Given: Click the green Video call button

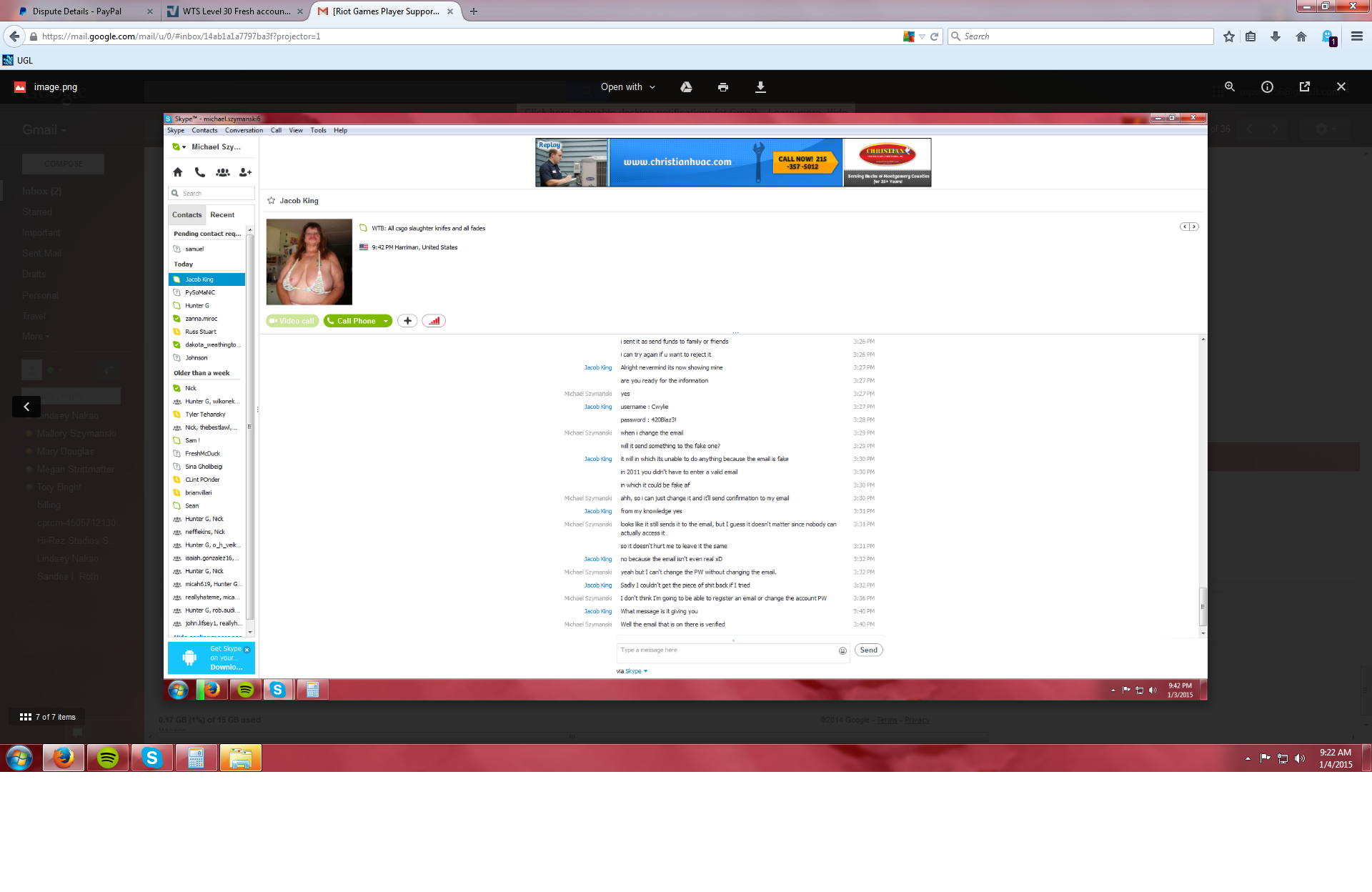Looking at the screenshot, I should [x=292, y=321].
